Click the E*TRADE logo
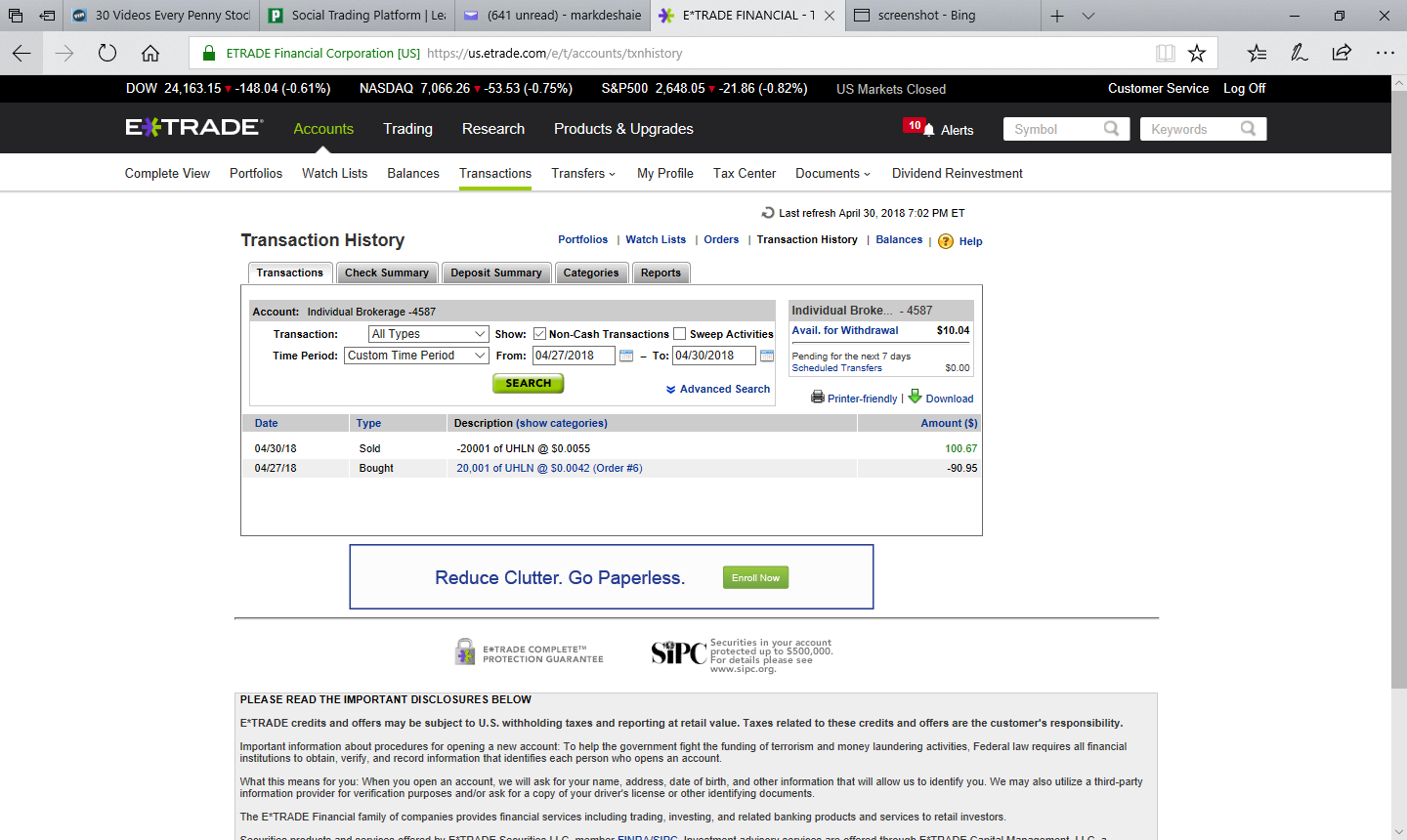The image size is (1407, 840). (x=194, y=128)
